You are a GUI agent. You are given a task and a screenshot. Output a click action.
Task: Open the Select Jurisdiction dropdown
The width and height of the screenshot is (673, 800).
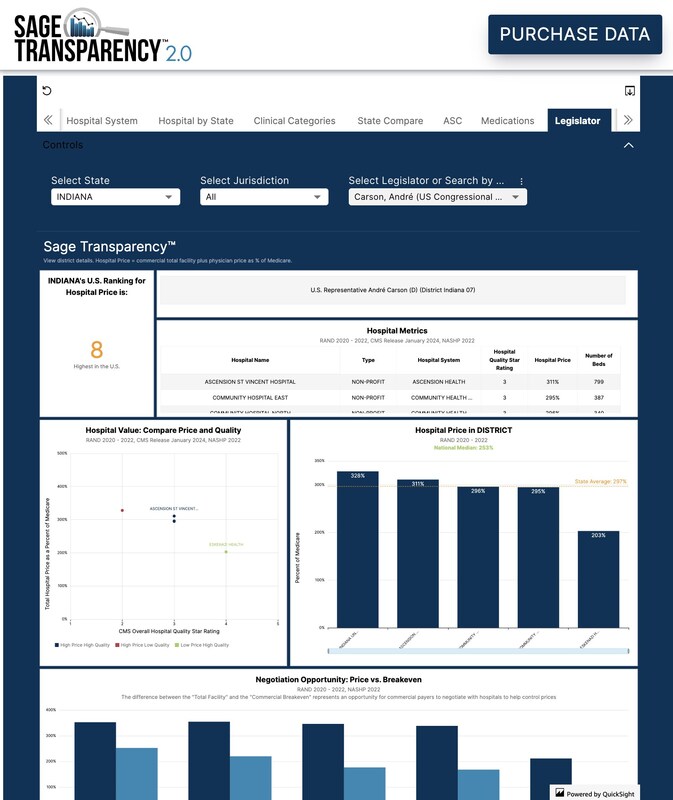(264, 197)
